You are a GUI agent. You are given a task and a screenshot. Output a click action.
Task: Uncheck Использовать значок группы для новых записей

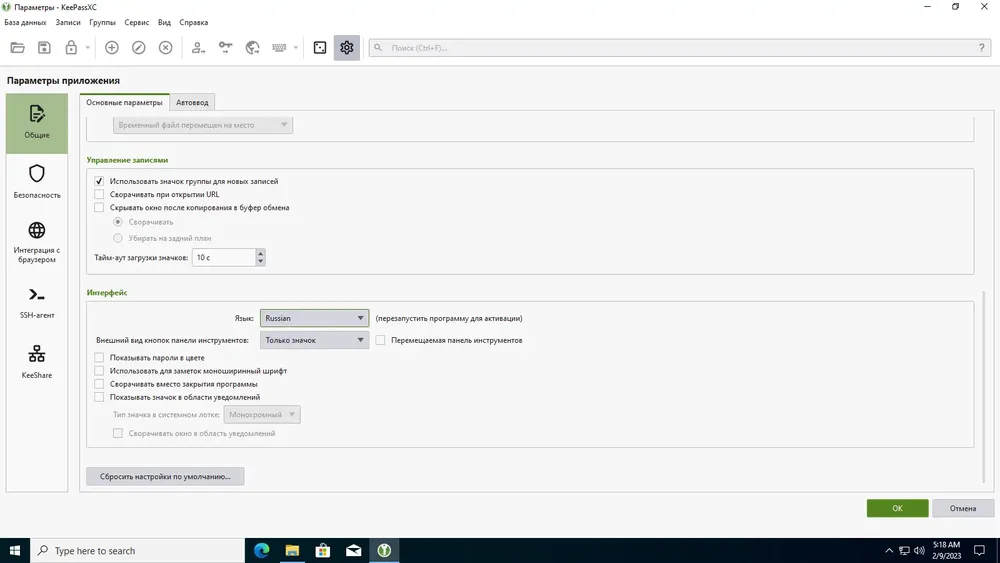click(99, 181)
